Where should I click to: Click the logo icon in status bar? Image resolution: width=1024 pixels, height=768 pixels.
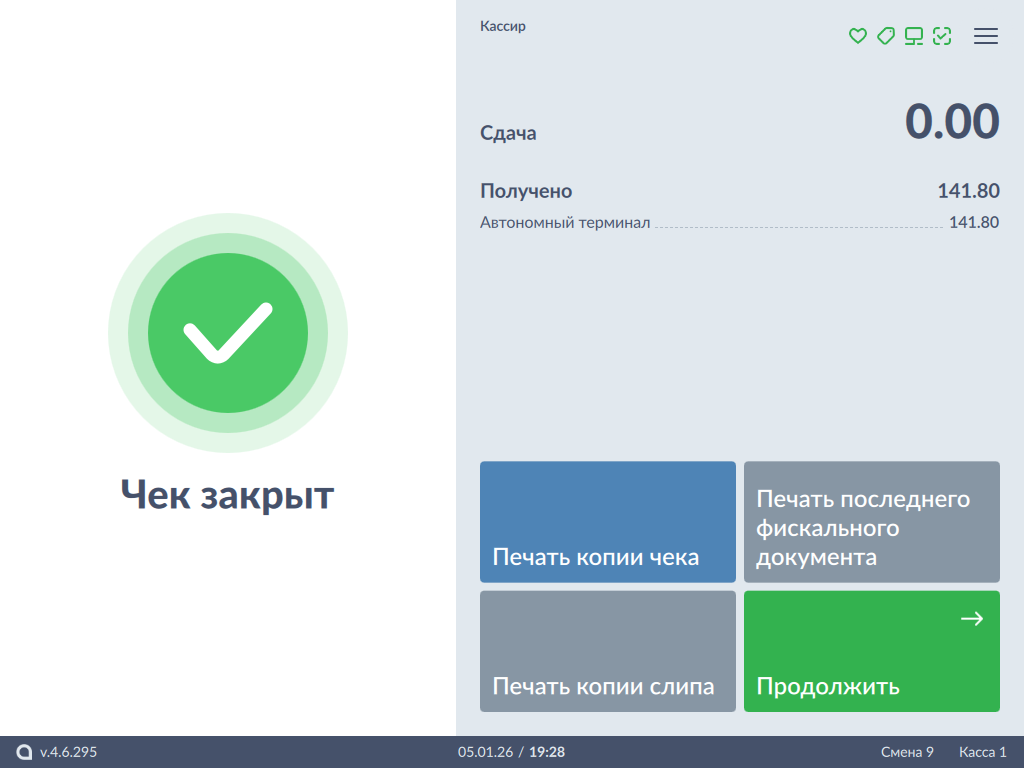[25, 752]
